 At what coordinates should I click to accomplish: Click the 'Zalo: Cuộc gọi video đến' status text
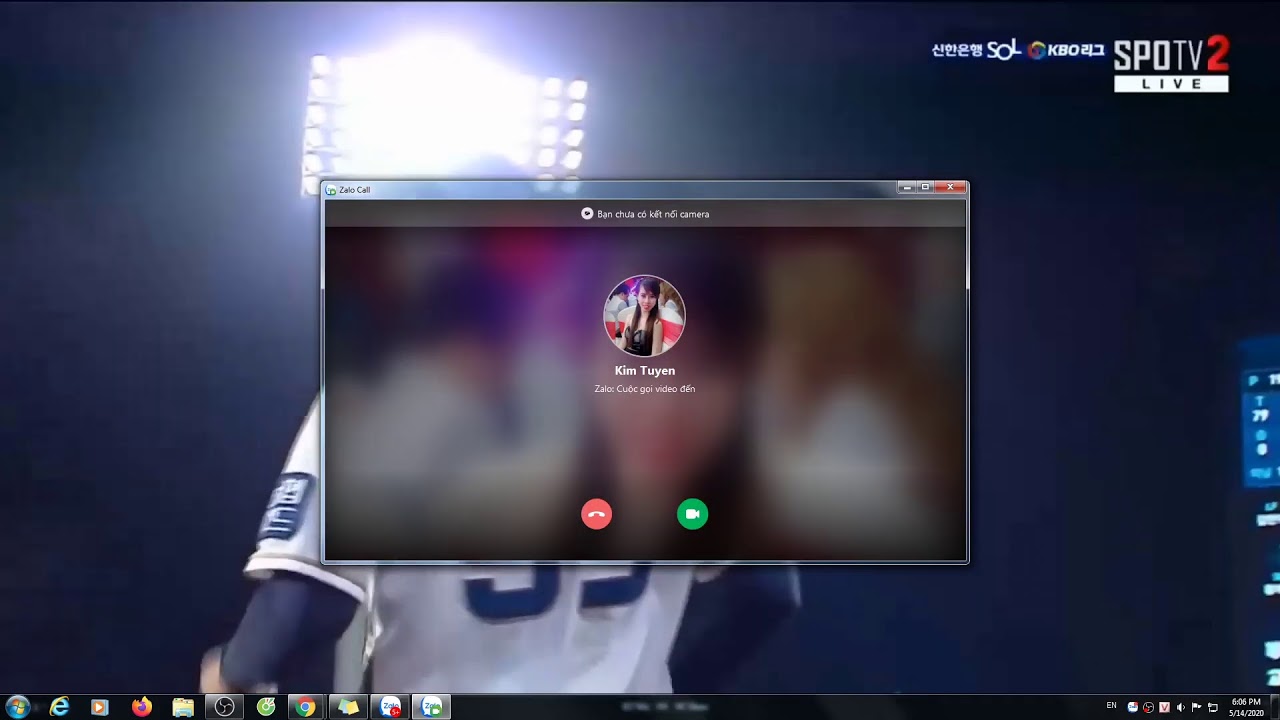(x=645, y=389)
